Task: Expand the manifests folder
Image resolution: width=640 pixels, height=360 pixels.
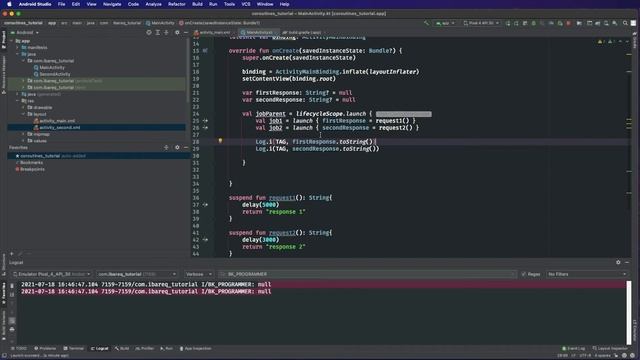Action: [x=18, y=47]
